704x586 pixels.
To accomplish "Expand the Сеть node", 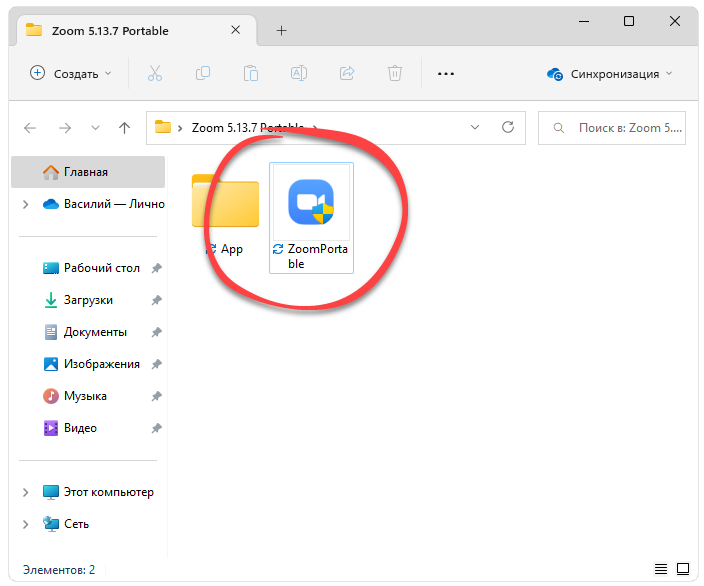I will click(x=26, y=524).
